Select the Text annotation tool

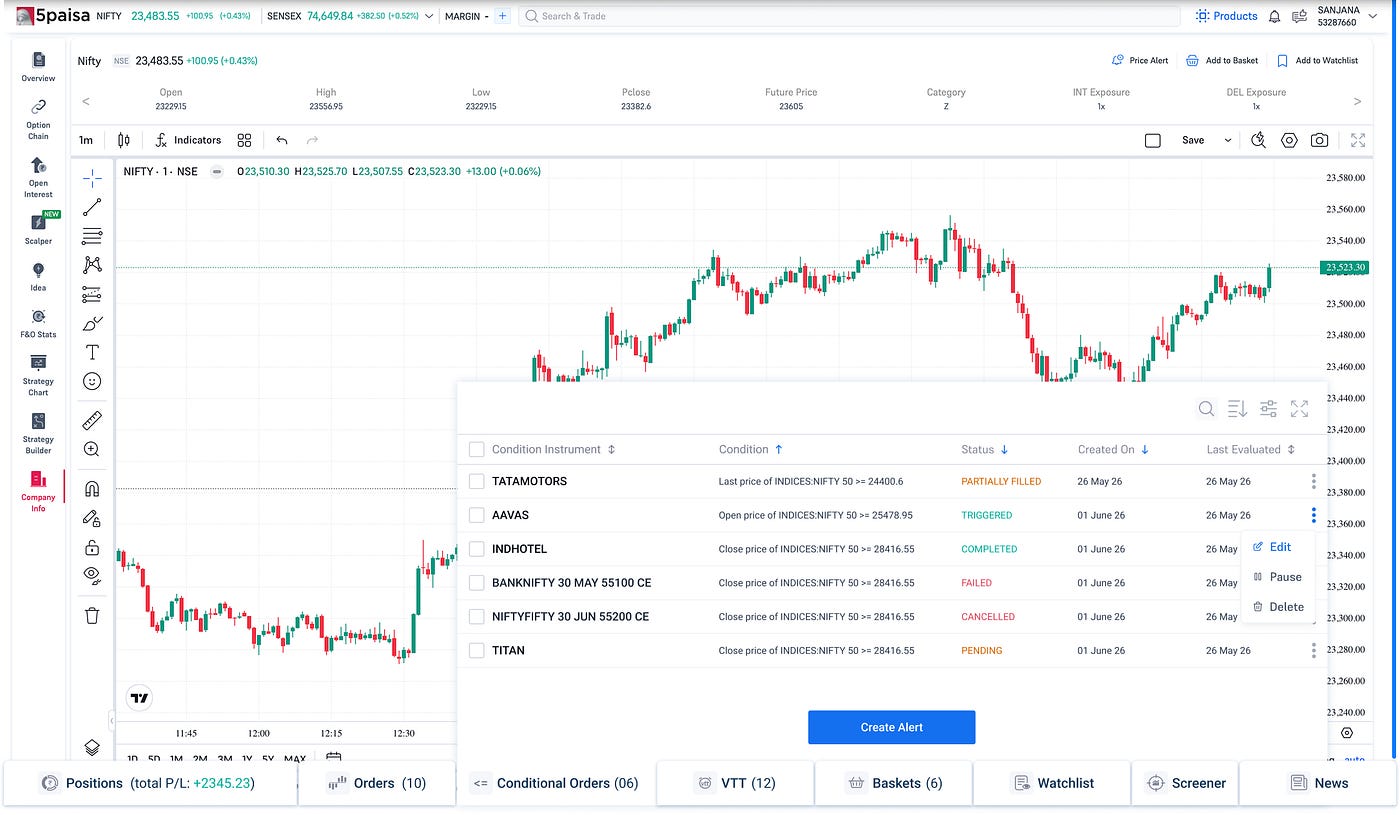click(x=92, y=352)
